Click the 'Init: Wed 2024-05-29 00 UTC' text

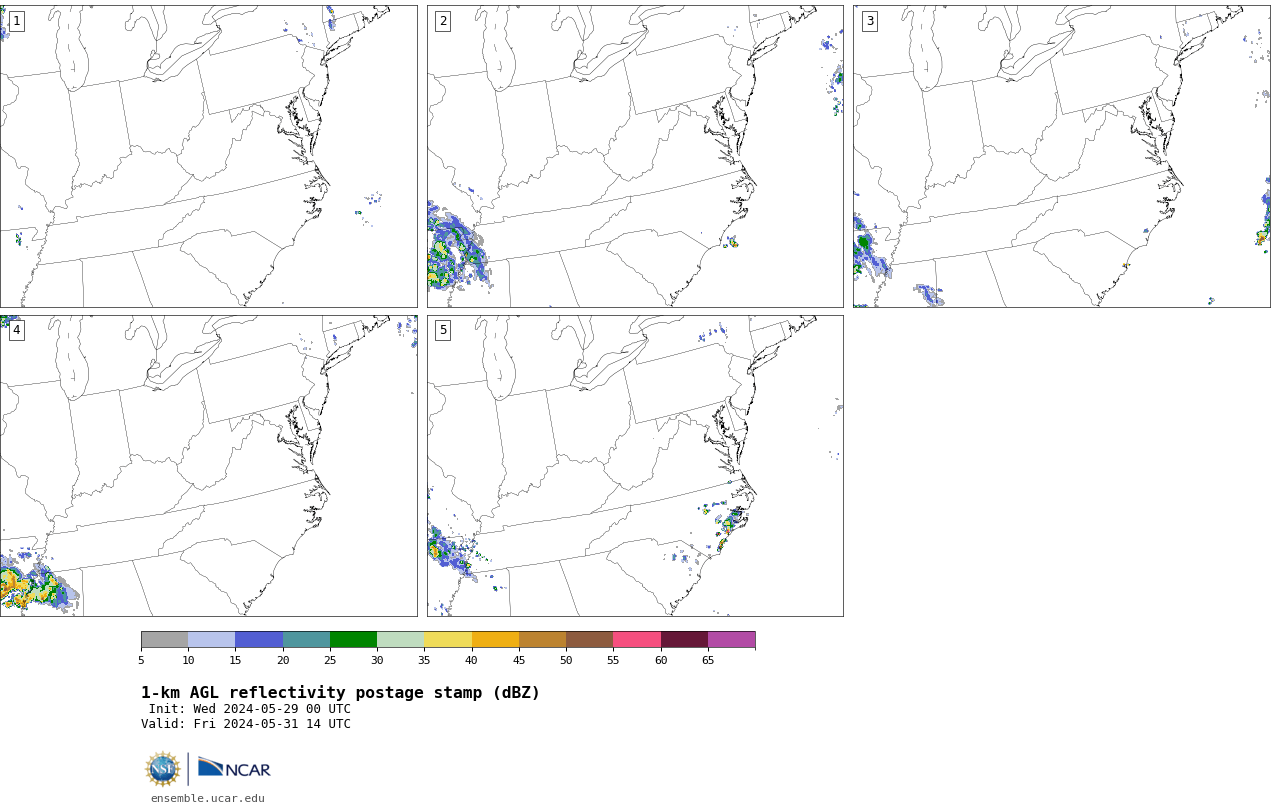(250, 709)
